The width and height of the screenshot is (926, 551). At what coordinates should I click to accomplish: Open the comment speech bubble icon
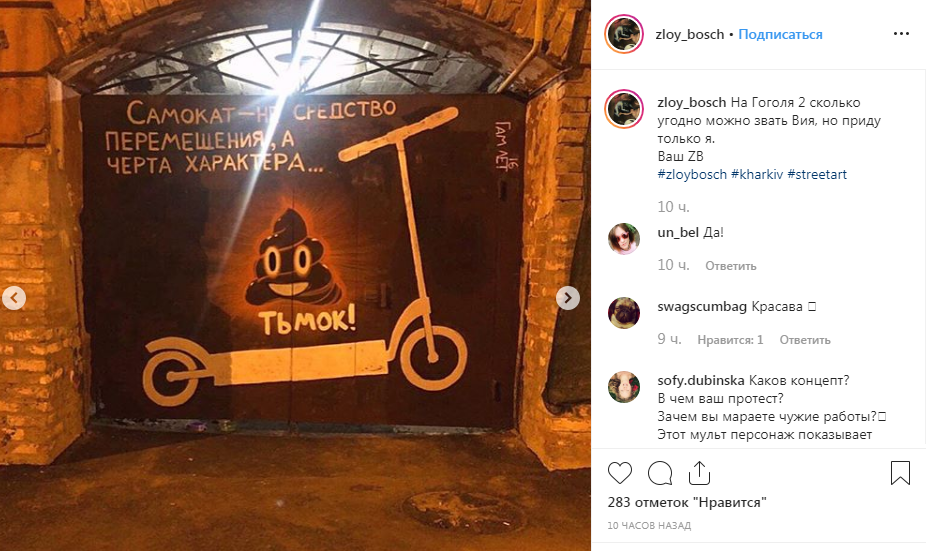(660, 473)
